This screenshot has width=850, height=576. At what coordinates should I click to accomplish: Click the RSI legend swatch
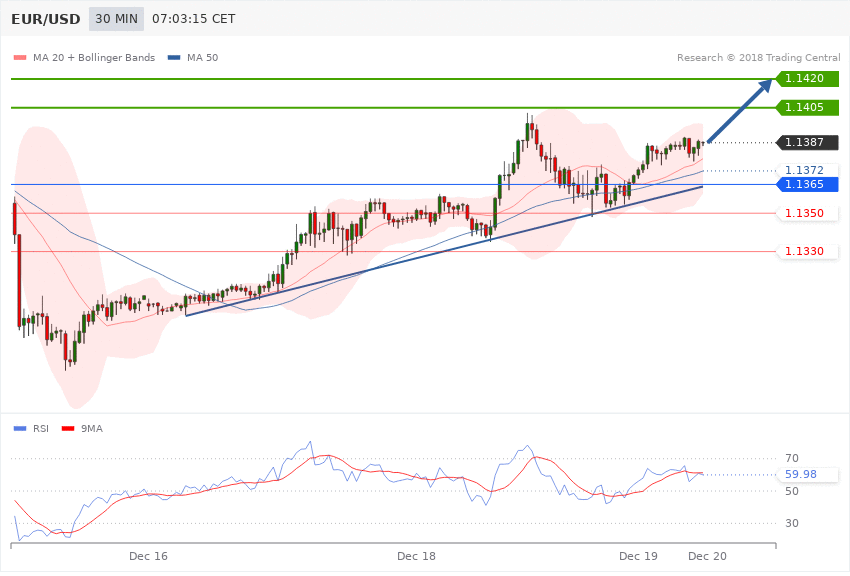pyautogui.click(x=20, y=429)
